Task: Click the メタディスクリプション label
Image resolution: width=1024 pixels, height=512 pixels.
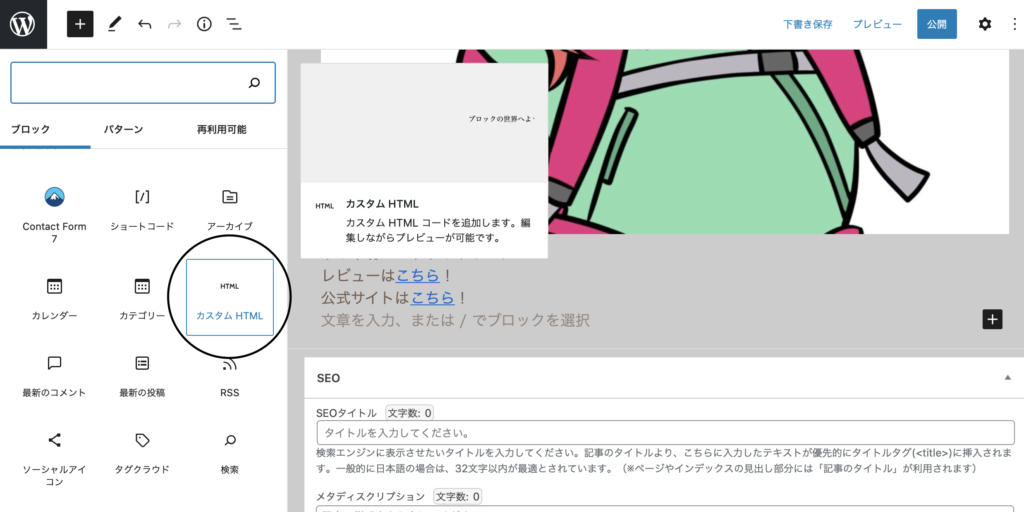Action: click(370, 496)
